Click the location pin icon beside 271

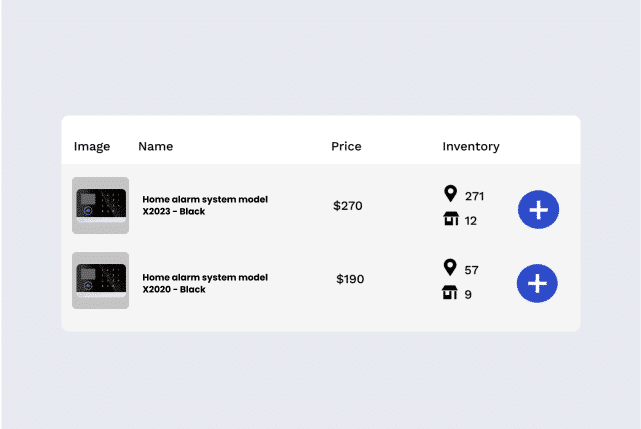[450, 193]
